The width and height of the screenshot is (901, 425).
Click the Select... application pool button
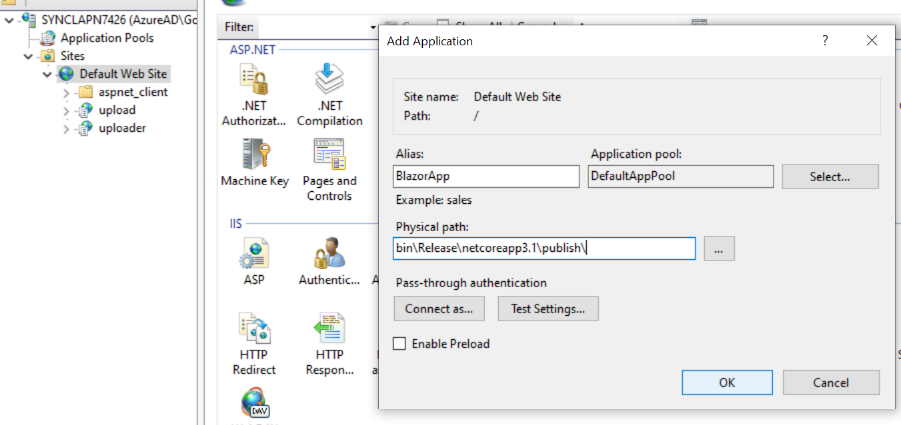click(830, 177)
